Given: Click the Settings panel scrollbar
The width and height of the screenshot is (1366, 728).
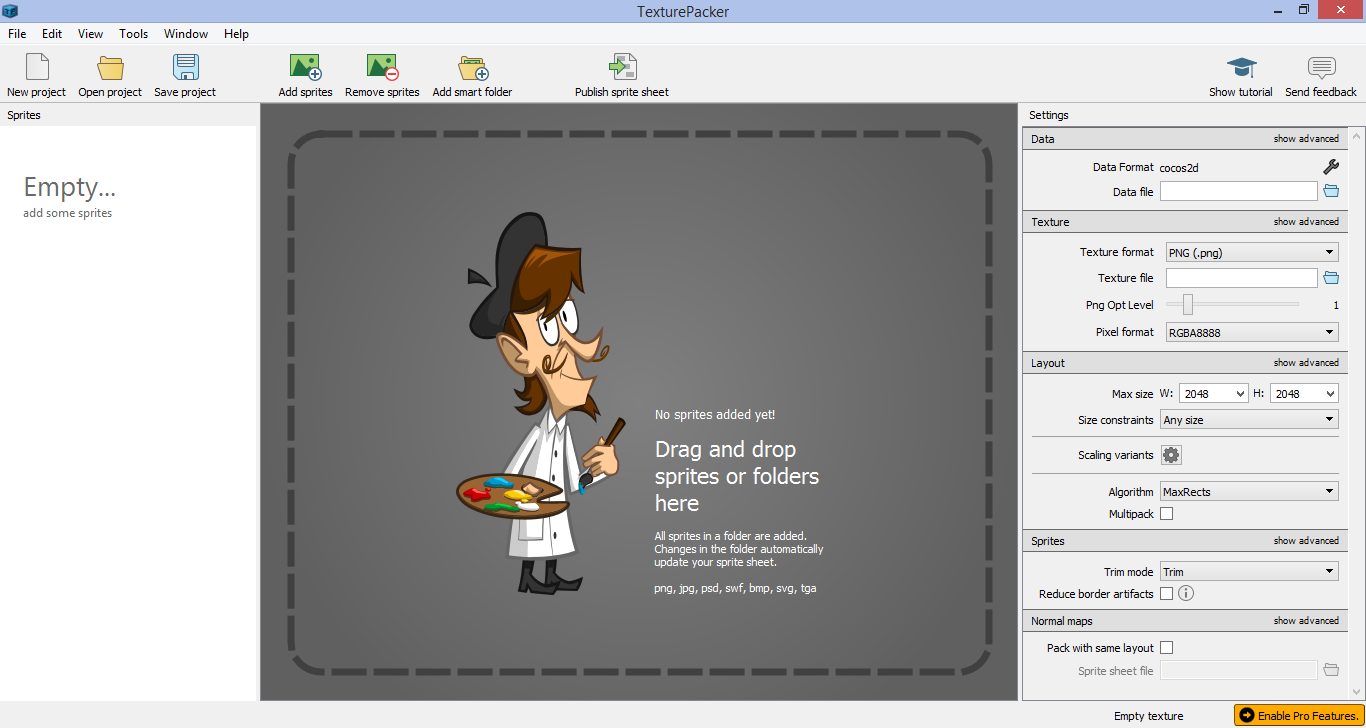Looking at the screenshot, I should tap(1356, 413).
